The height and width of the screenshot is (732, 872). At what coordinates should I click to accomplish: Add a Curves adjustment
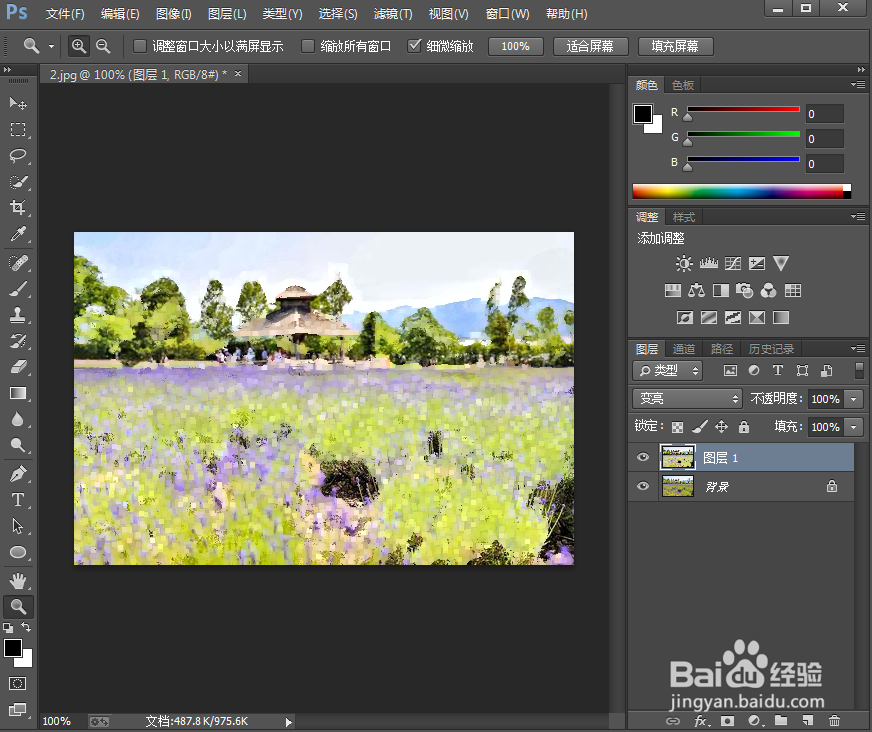(x=732, y=263)
